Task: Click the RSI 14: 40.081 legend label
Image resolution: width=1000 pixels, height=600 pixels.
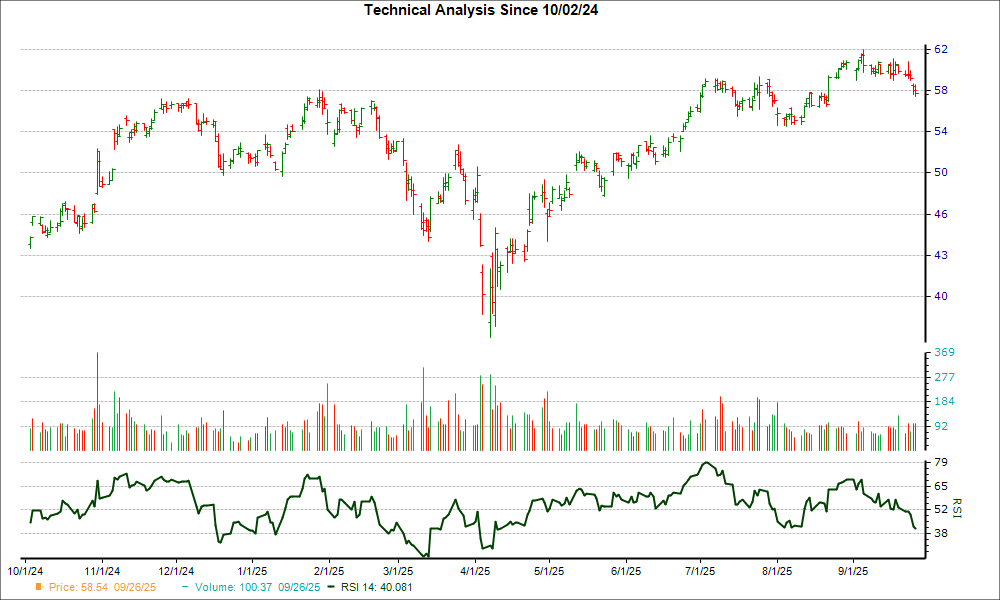Action: 378,587
